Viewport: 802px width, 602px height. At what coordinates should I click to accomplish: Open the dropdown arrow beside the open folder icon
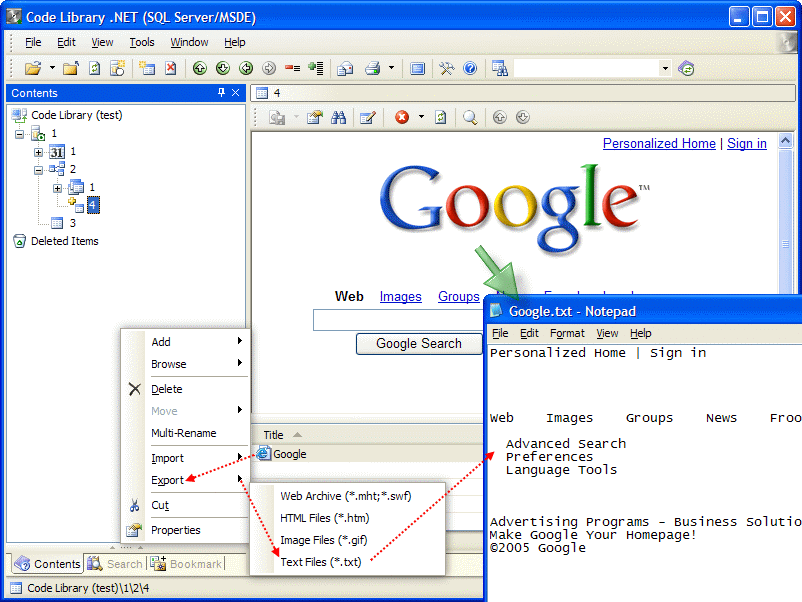pyautogui.click(x=52, y=68)
